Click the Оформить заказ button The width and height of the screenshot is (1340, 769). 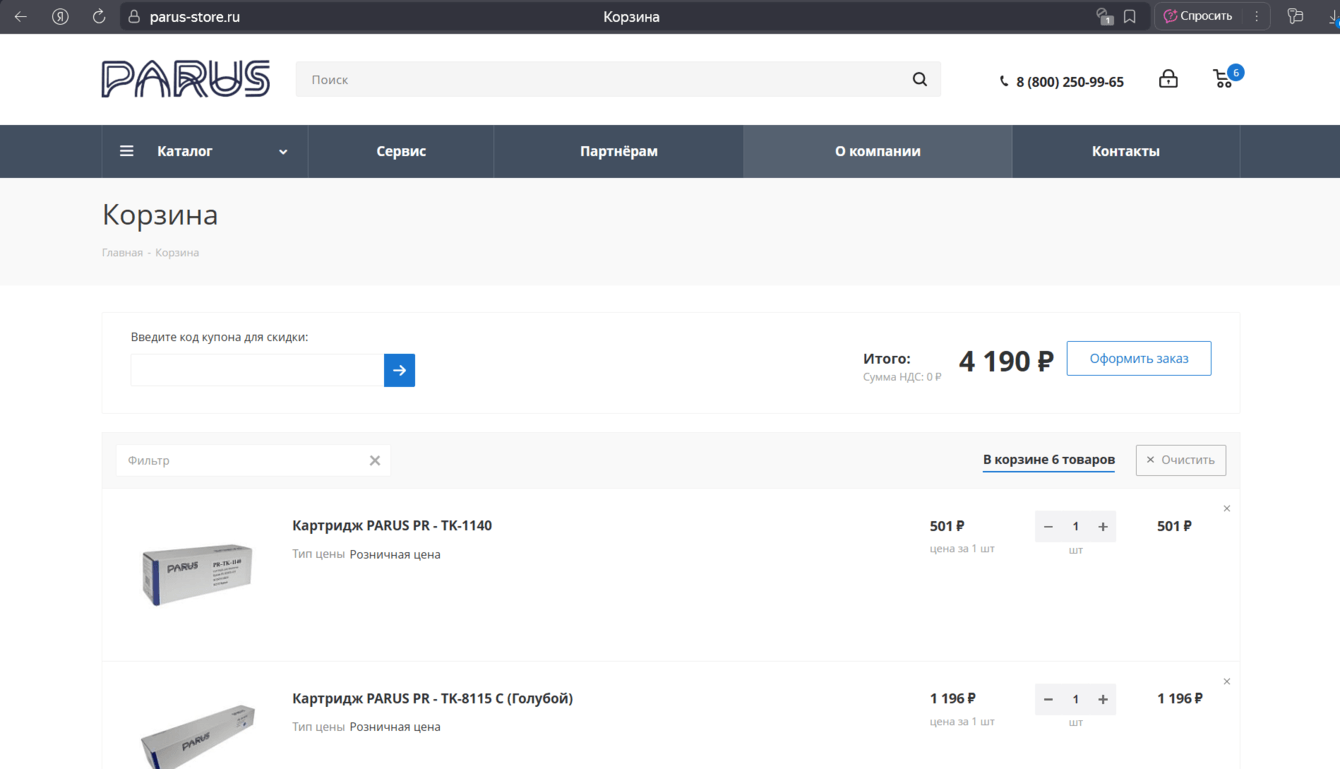coord(1138,358)
